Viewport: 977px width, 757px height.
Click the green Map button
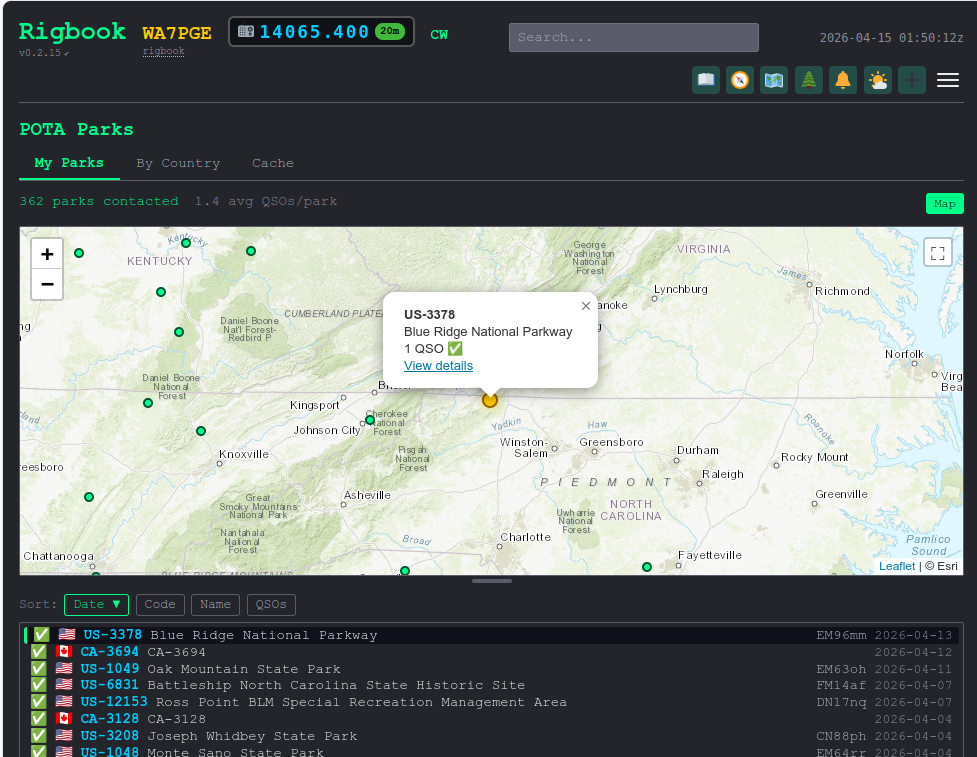(944, 203)
